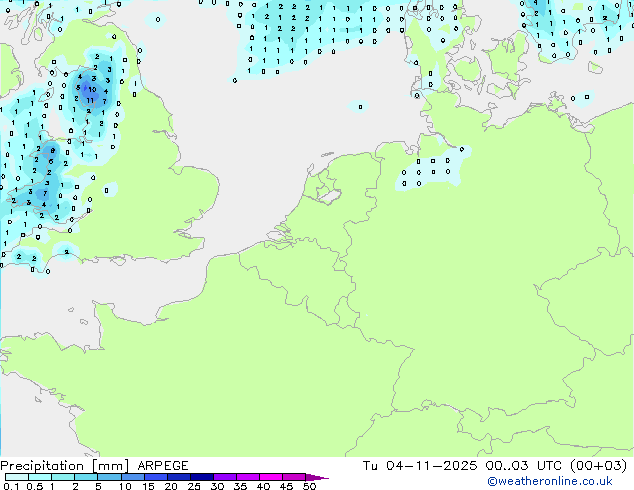Screen dimensions: 634x490
Task: Click the 0.1–0.5 mm legend color box
Action: [x=17, y=477]
